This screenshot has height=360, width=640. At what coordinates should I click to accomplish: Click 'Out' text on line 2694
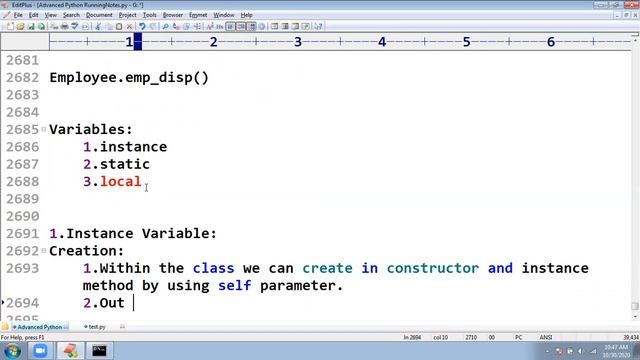coord(112,303)
